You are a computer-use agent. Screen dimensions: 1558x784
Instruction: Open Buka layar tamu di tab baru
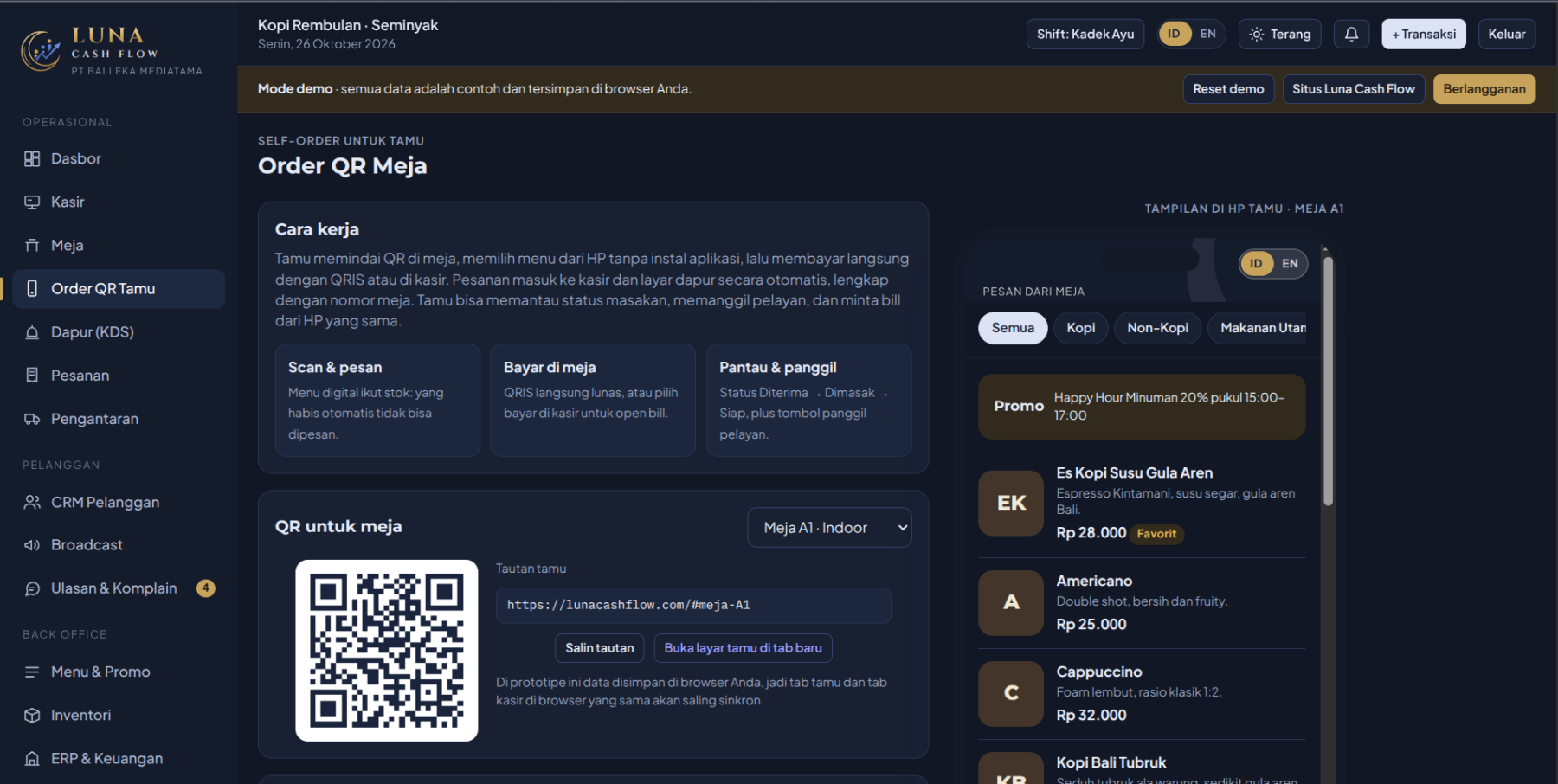[743, 647]
